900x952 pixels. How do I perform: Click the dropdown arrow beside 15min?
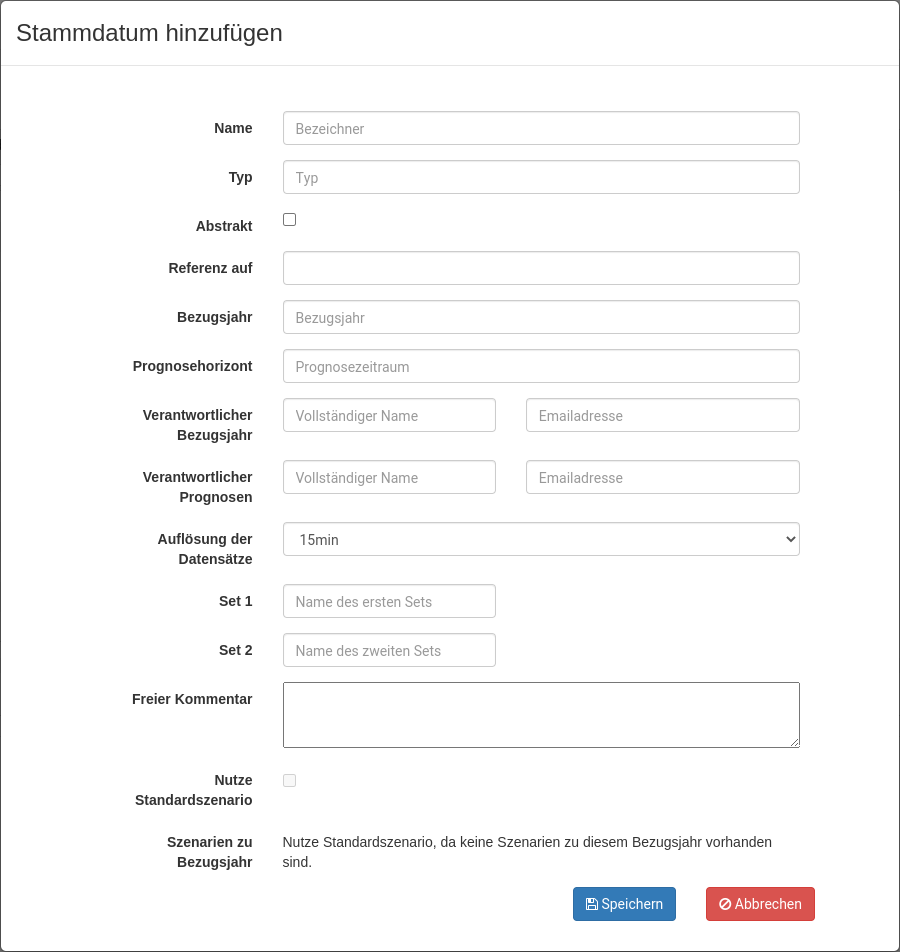point(791,539)
